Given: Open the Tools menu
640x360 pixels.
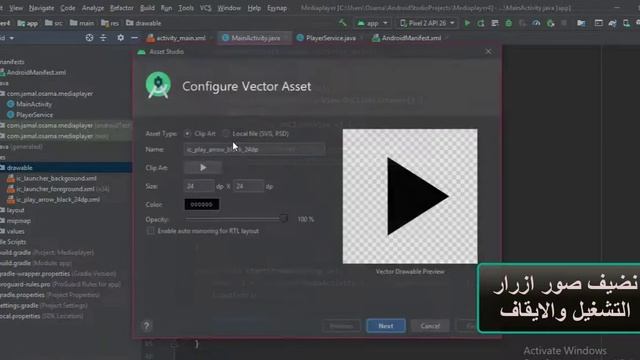Looking at the screenshot, I should (186, 8).
